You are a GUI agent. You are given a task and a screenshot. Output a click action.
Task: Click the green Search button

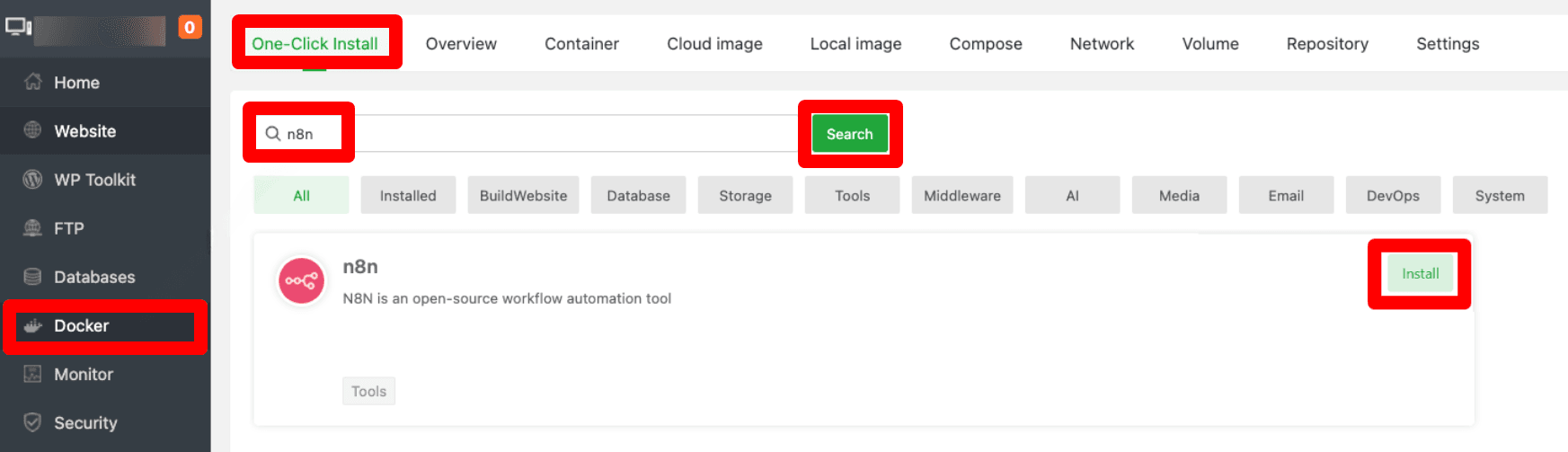pos(849,134)
